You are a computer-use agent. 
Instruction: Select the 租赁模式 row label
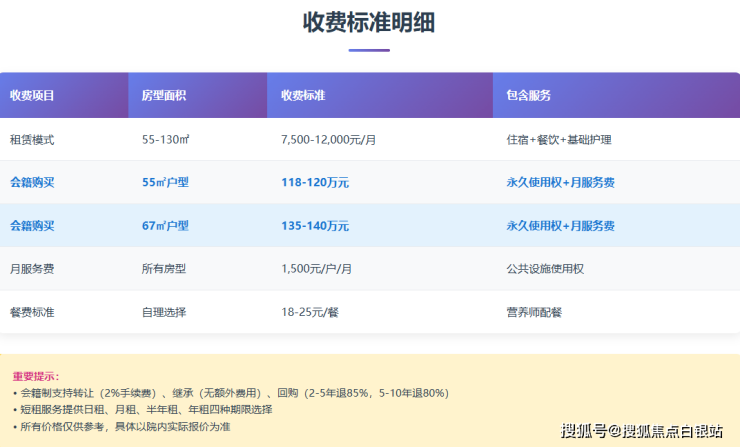[x=32, y=140]
